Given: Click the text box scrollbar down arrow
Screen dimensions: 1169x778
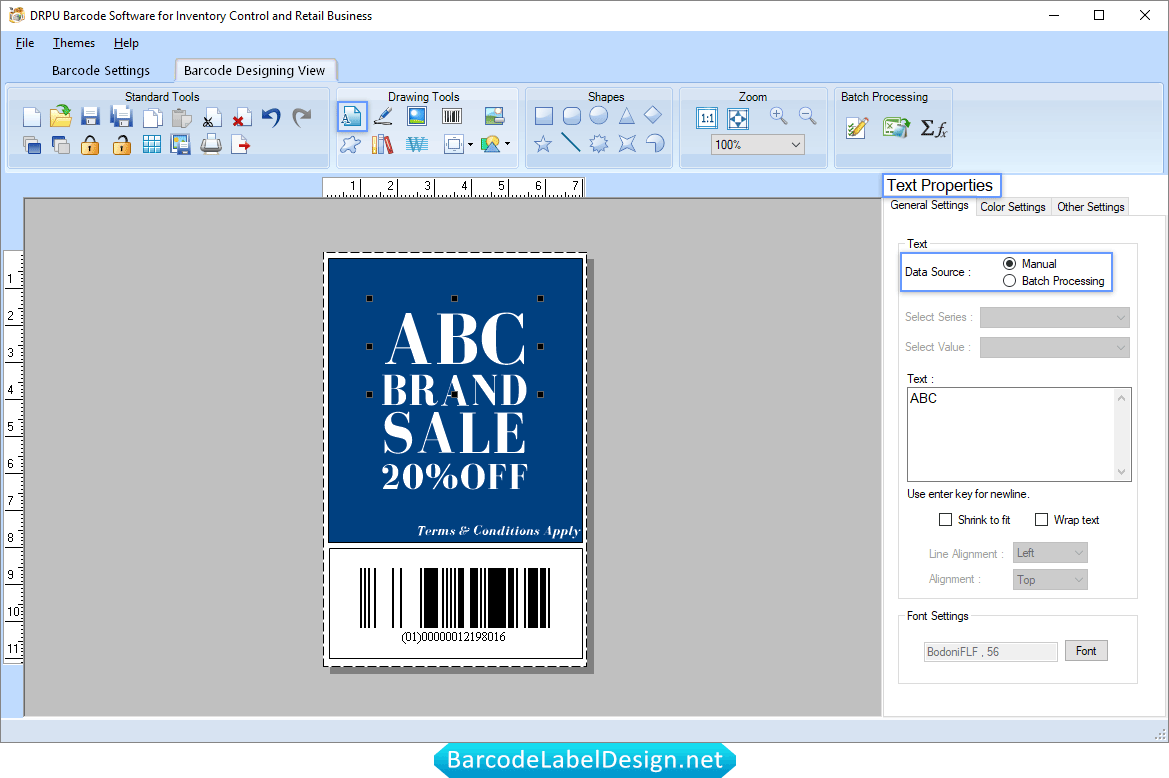Looking at the screenshot, I should [1122, 472].
